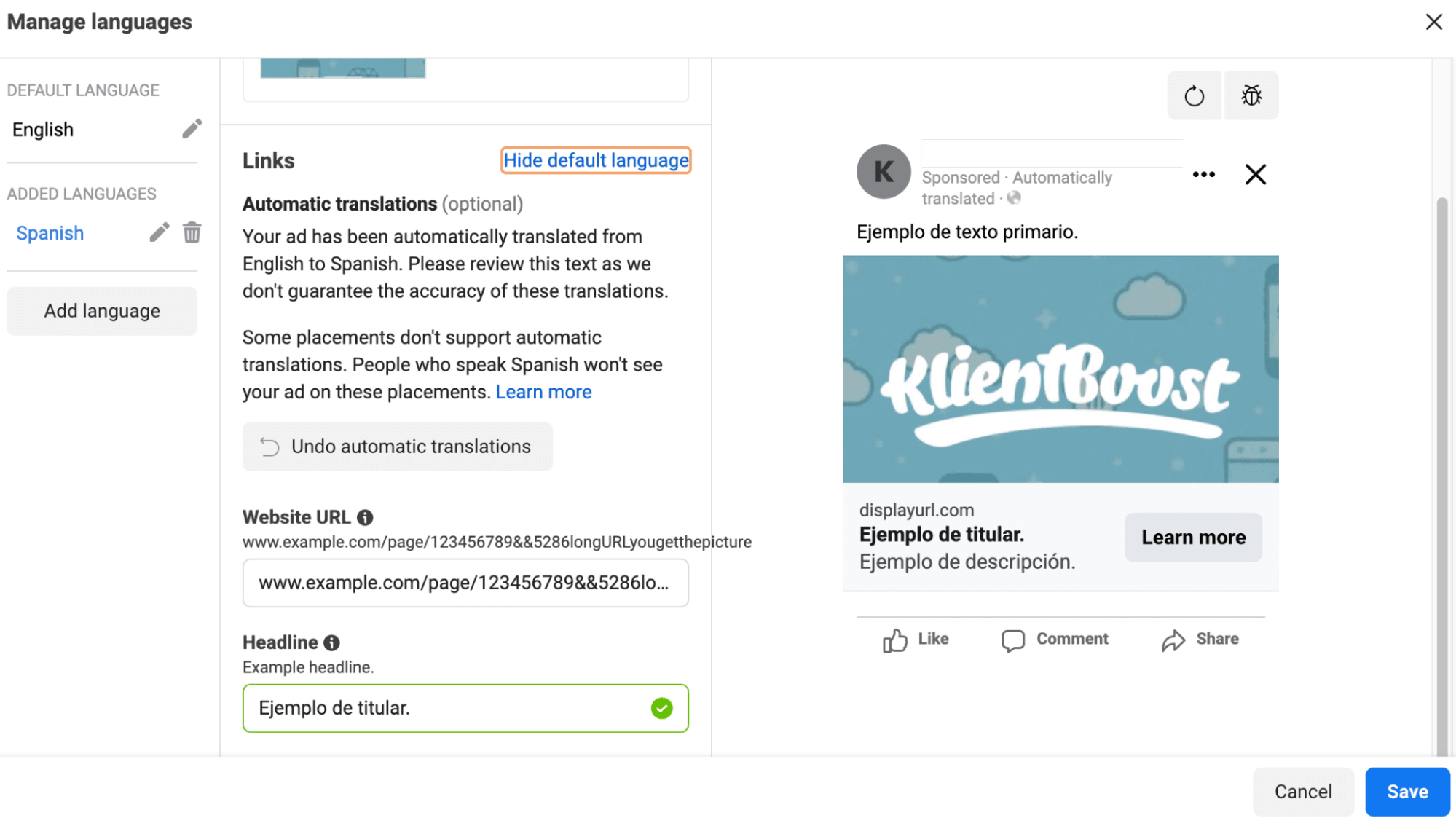Toggle Hide default language button
Image resolution: width=1456 pixels, height=826 pixels.
pyautogui.click(x=595, y=160)
